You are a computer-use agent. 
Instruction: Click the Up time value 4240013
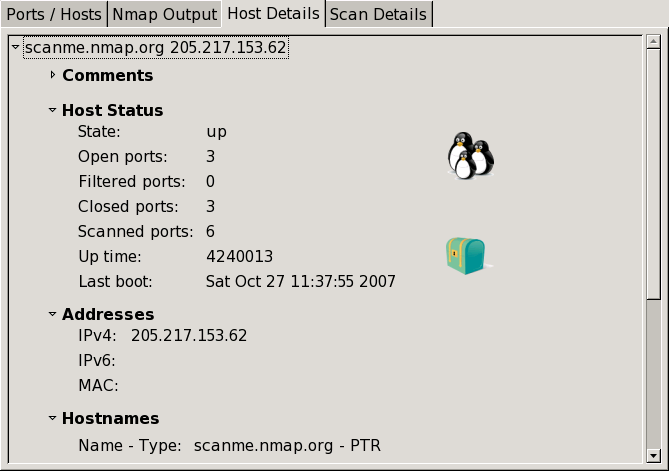(239, 256)
